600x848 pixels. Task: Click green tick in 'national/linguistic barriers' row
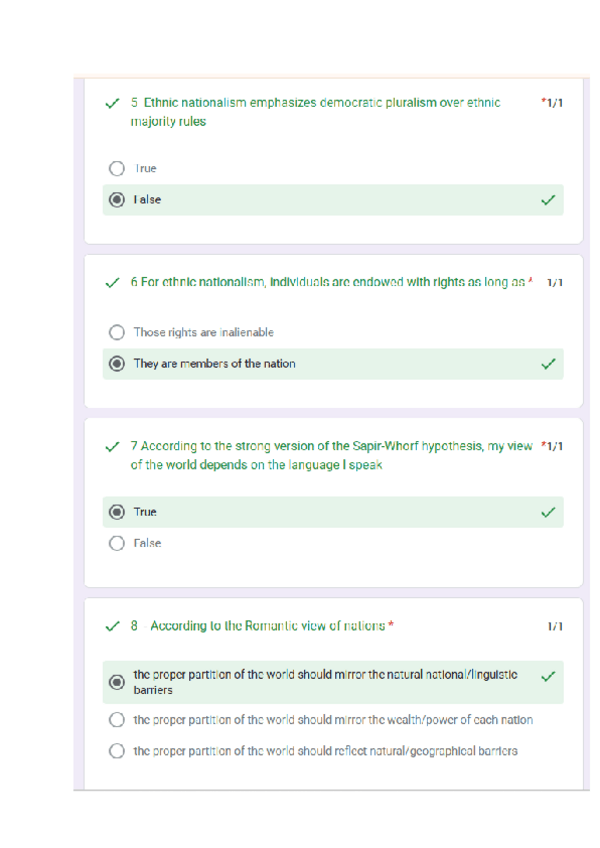point(547,676)
